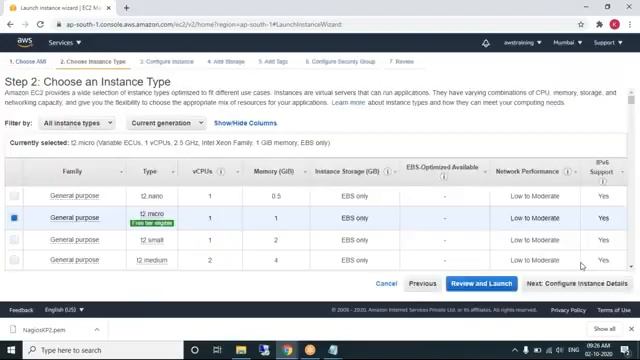
Task: Sort by the Family column
Action: click(x=72, y=172)
